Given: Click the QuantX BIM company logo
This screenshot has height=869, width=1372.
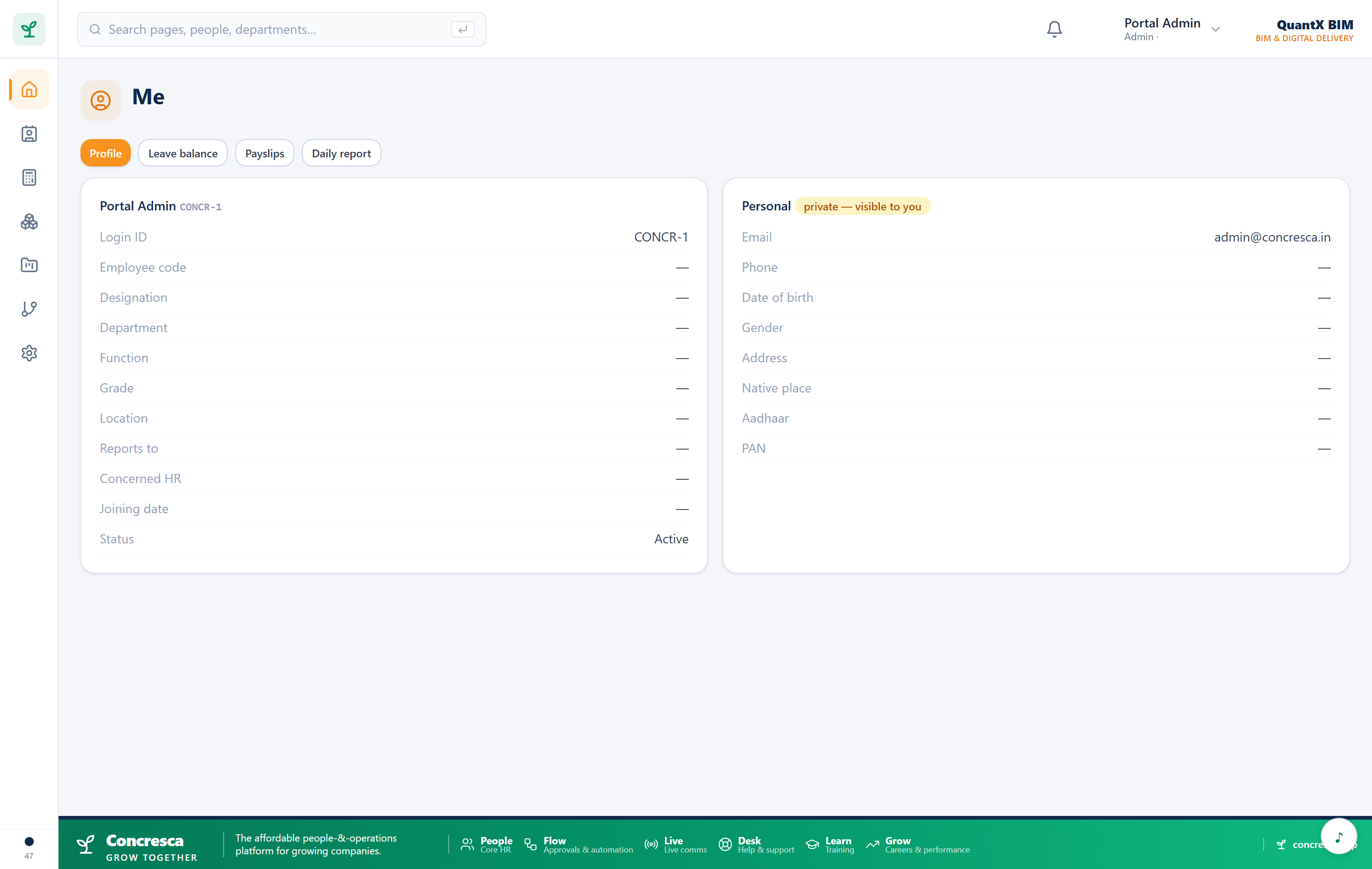Looking at the screenshot, I should [1305, 30].
